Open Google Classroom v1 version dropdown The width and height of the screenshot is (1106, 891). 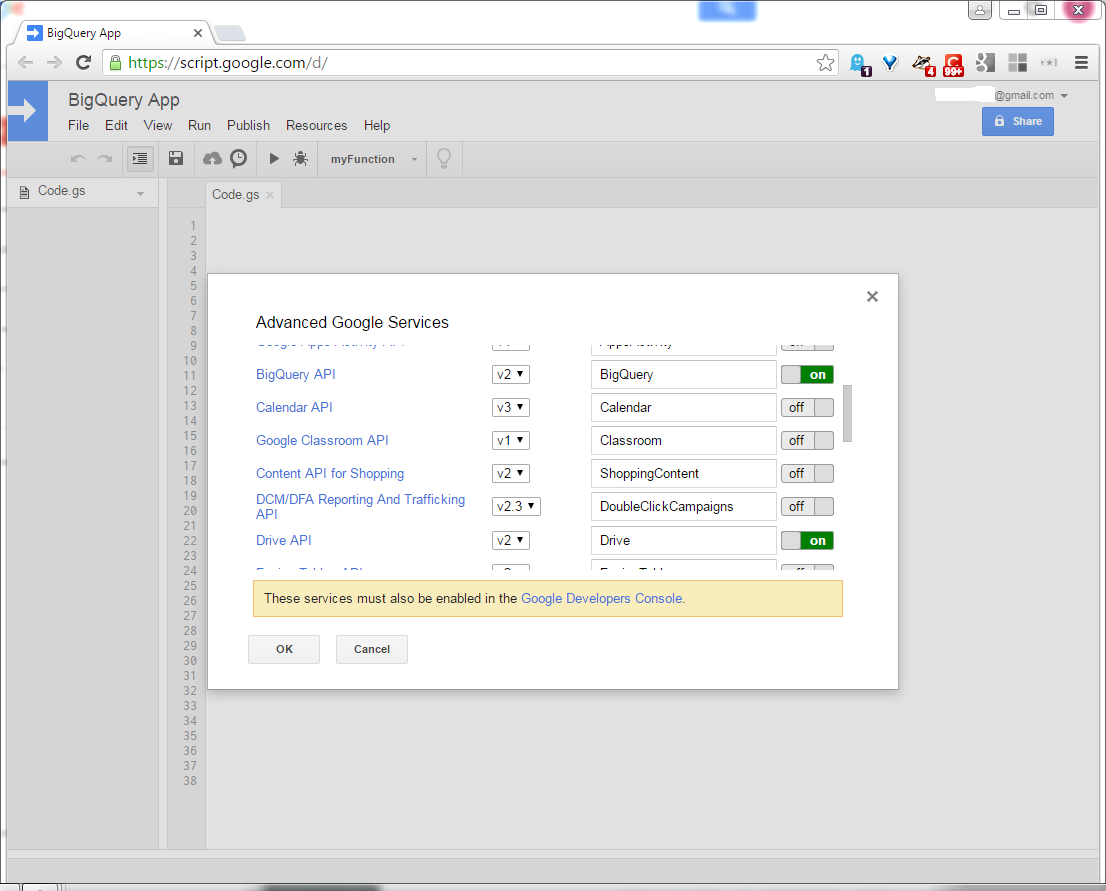[x=511, y=440]
